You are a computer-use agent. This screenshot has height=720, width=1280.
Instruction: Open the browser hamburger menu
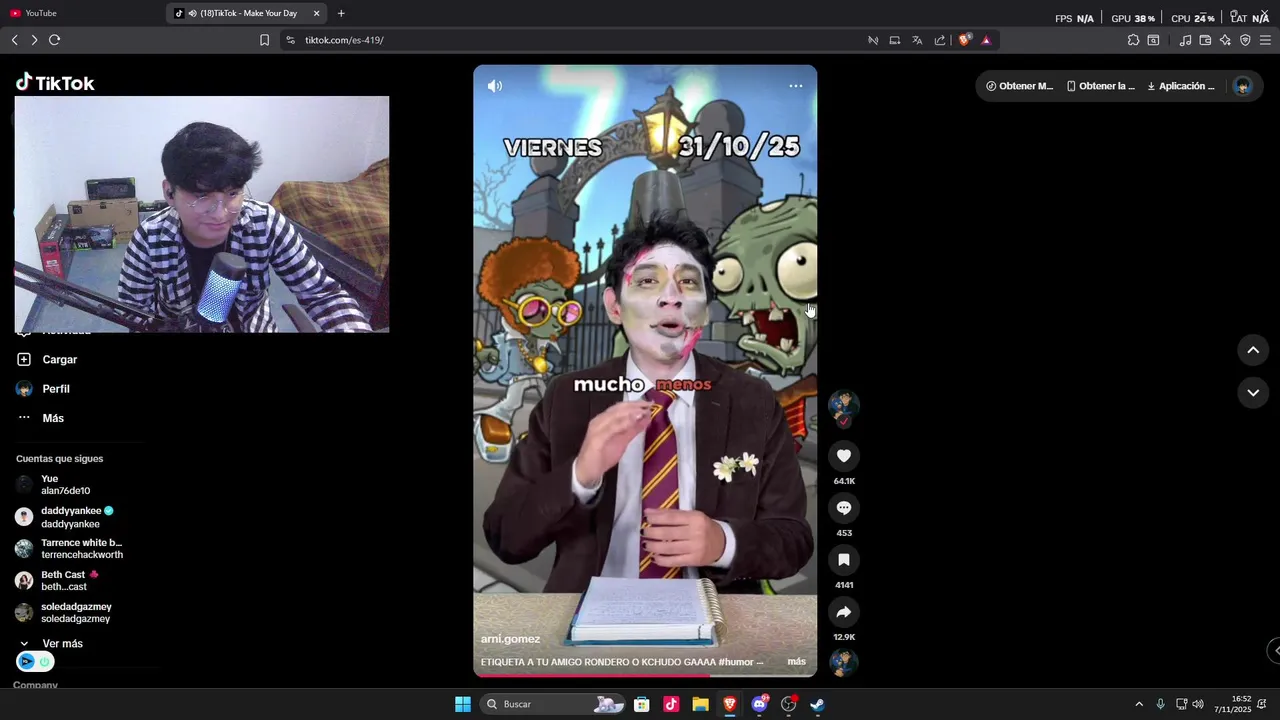[1265, 40]
